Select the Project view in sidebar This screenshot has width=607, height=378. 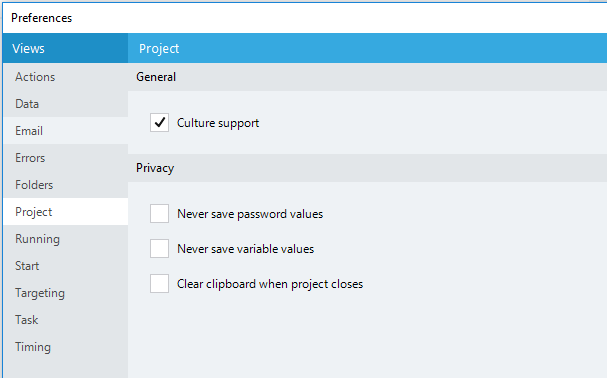pyautogui.click(x=65, y=212)
